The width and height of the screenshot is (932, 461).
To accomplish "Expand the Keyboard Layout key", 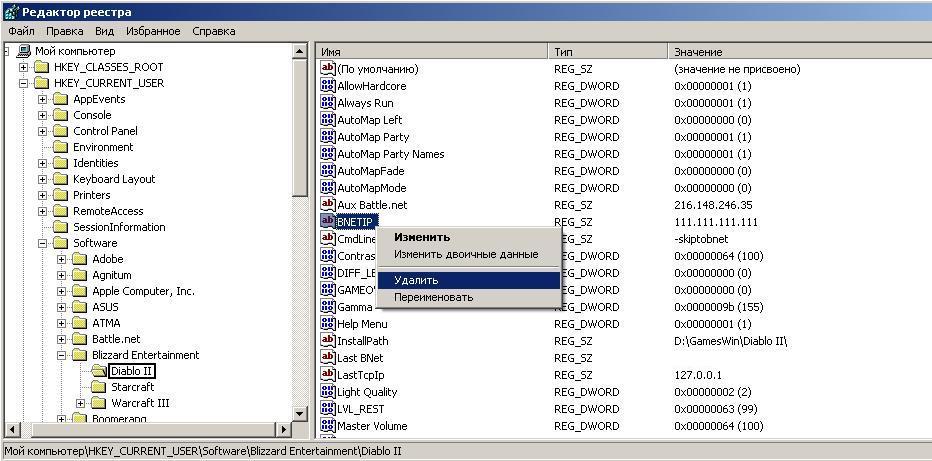I will (x=43, y=179).
